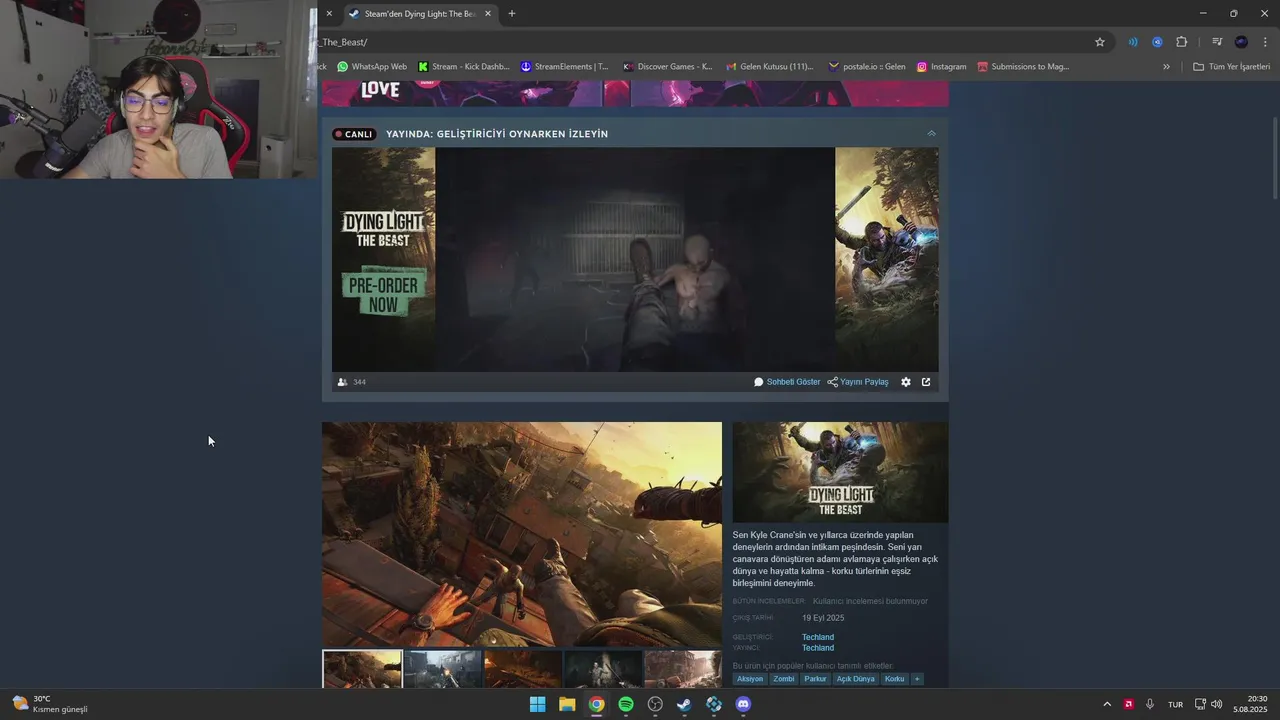Select the second screenshot thumbnail
1280x720 pixels.
pyautogui.click(x=443, y=669)
